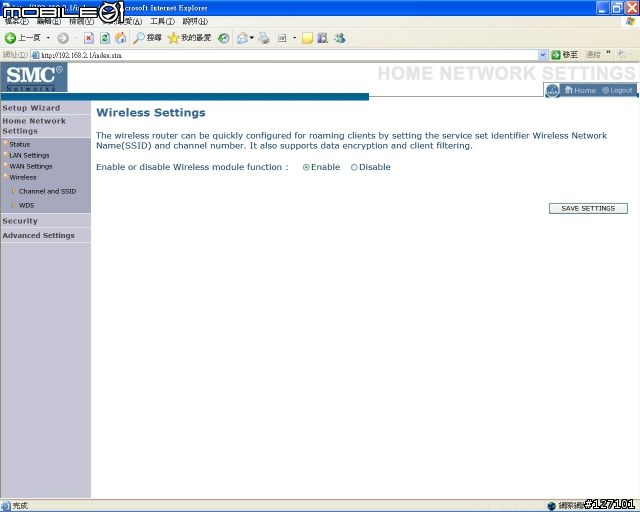The height and width of the screenshot is (512, 640).
Task: Open the LAN Settings page link
Action: [x=29, y=156]
